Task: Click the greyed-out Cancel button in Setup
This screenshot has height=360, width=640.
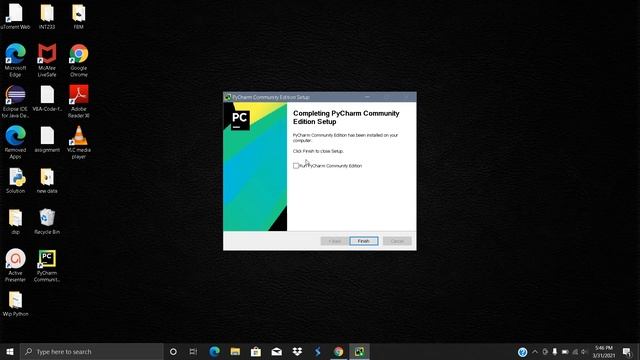Action: pos(397,241)
